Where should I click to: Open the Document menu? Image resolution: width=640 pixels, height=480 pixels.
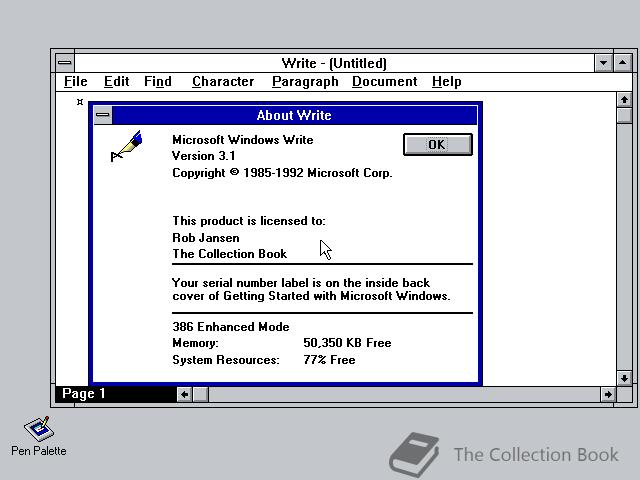tap(384, 82)
